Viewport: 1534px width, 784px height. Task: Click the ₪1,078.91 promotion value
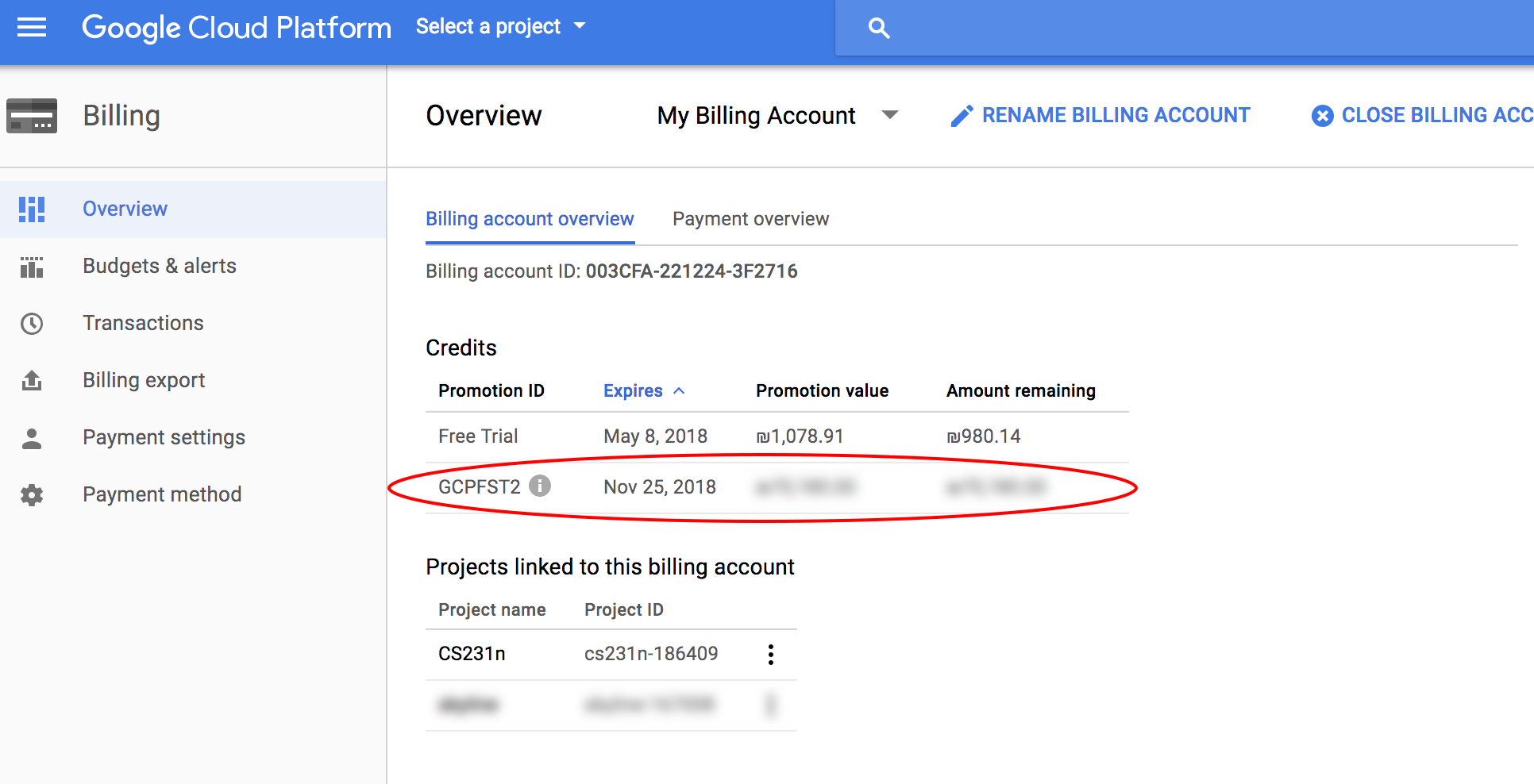(x=800, y=436)
